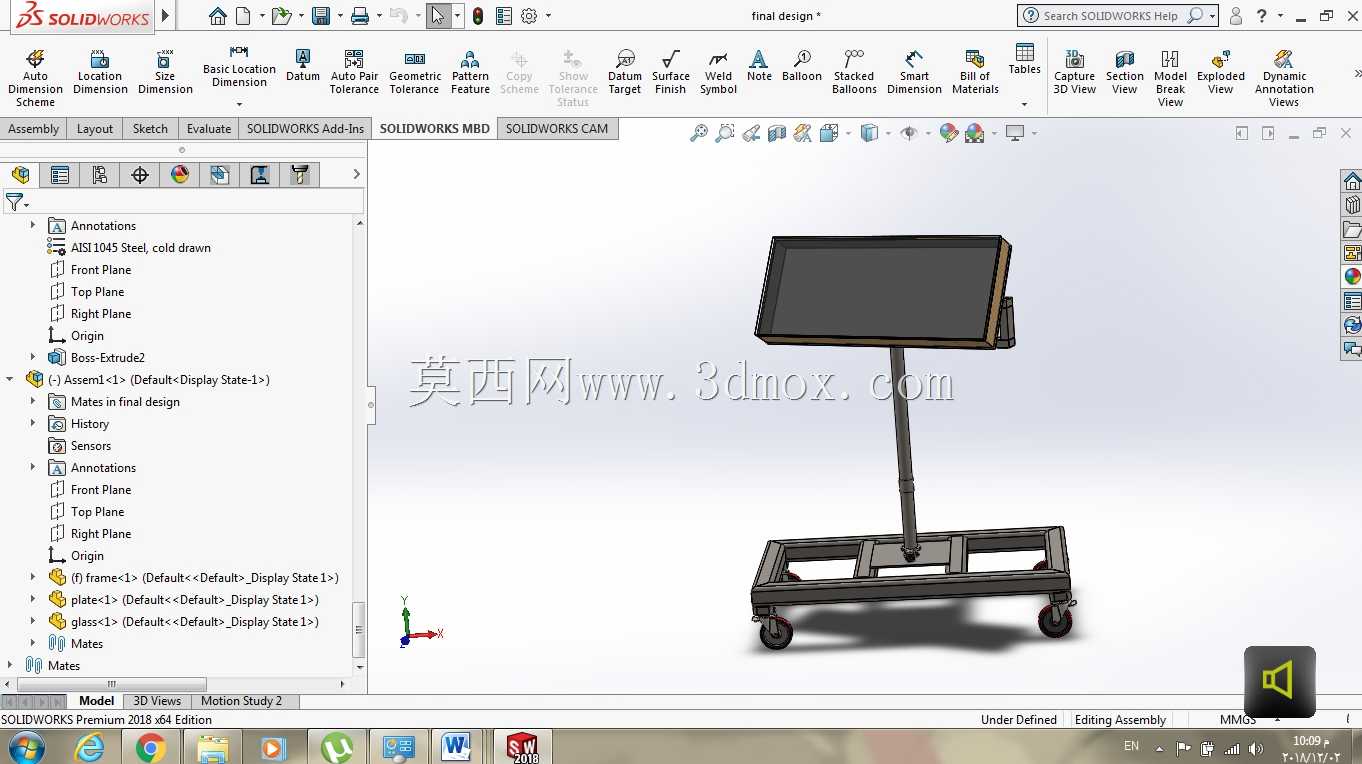Open the Tables dropdown
Screen dimensions: 1362x764
[1025, 104]
